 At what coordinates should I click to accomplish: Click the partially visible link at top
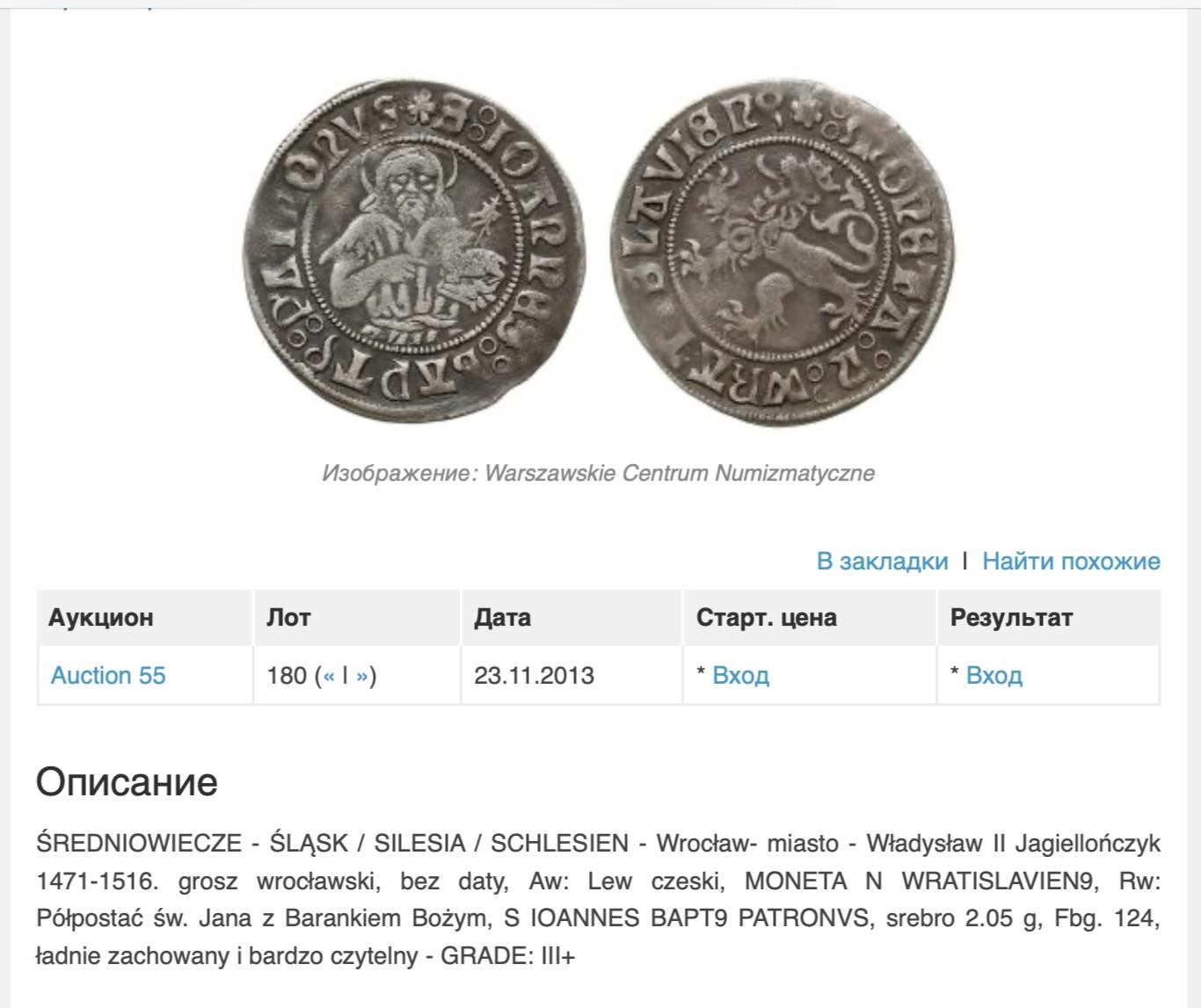(97, 4)
